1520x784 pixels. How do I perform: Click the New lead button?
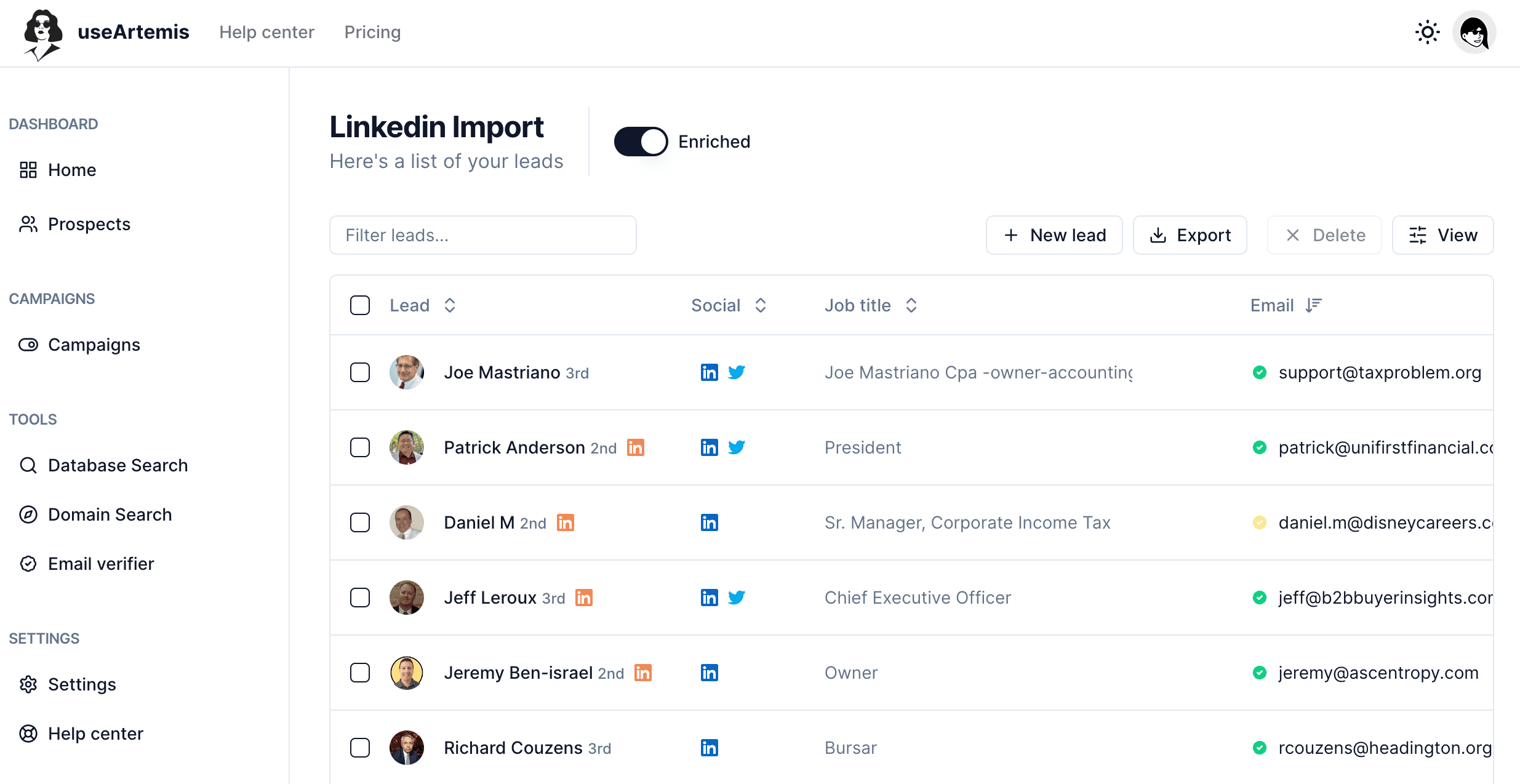(x=1054, y=235)
